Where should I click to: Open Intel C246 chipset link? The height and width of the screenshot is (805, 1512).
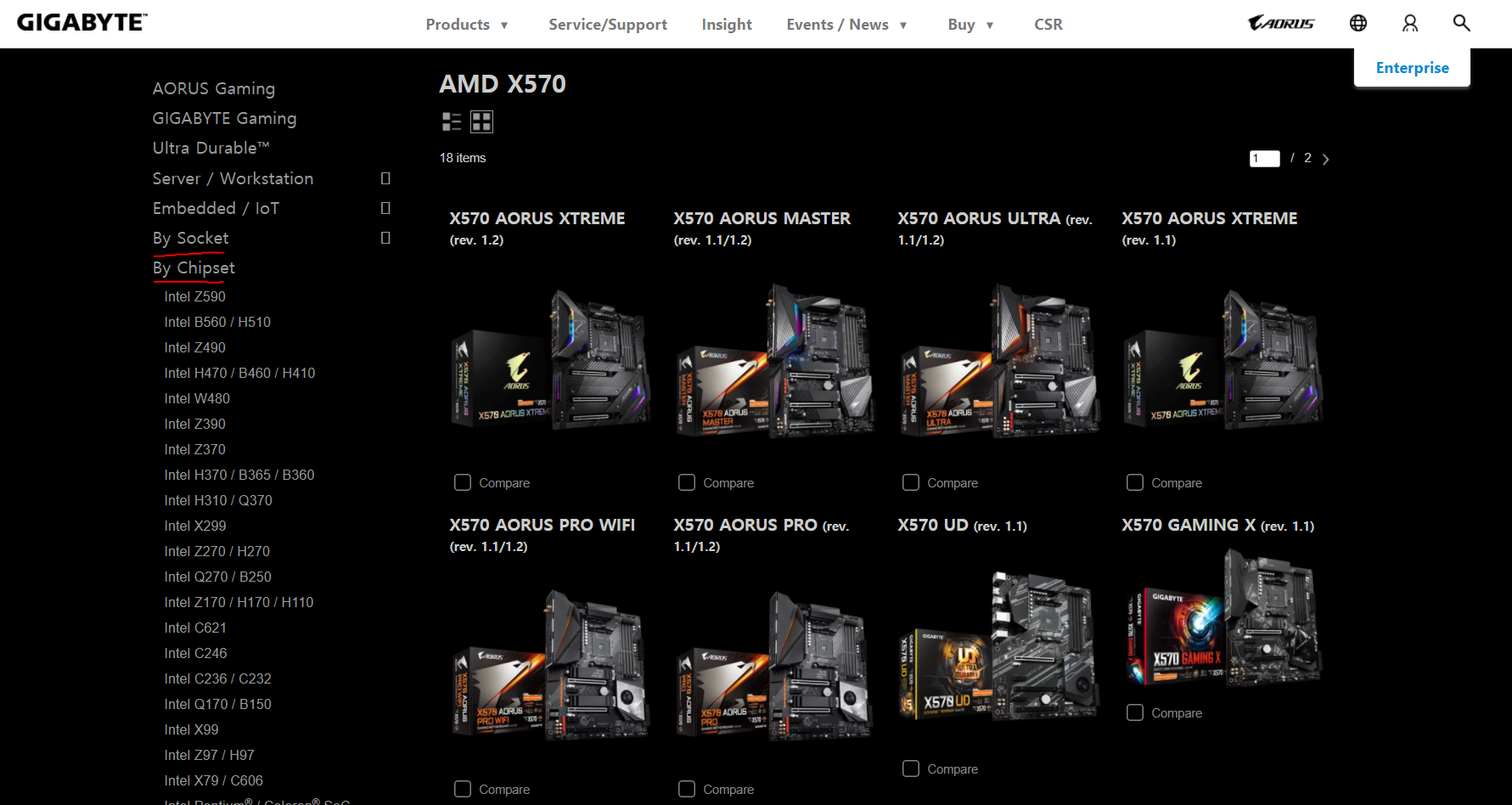(x=196, y=653)
